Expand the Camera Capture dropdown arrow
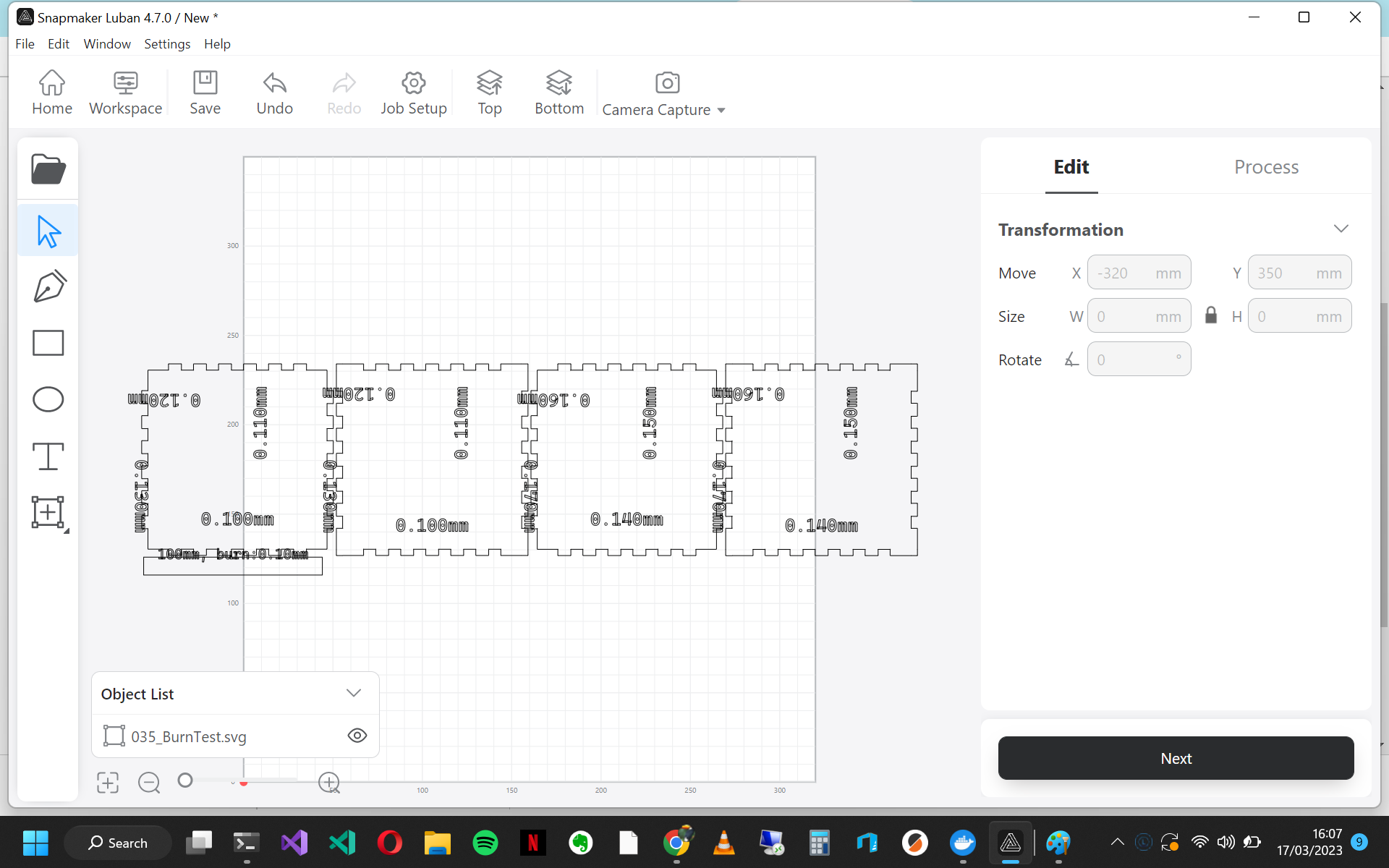 point(721,111)
